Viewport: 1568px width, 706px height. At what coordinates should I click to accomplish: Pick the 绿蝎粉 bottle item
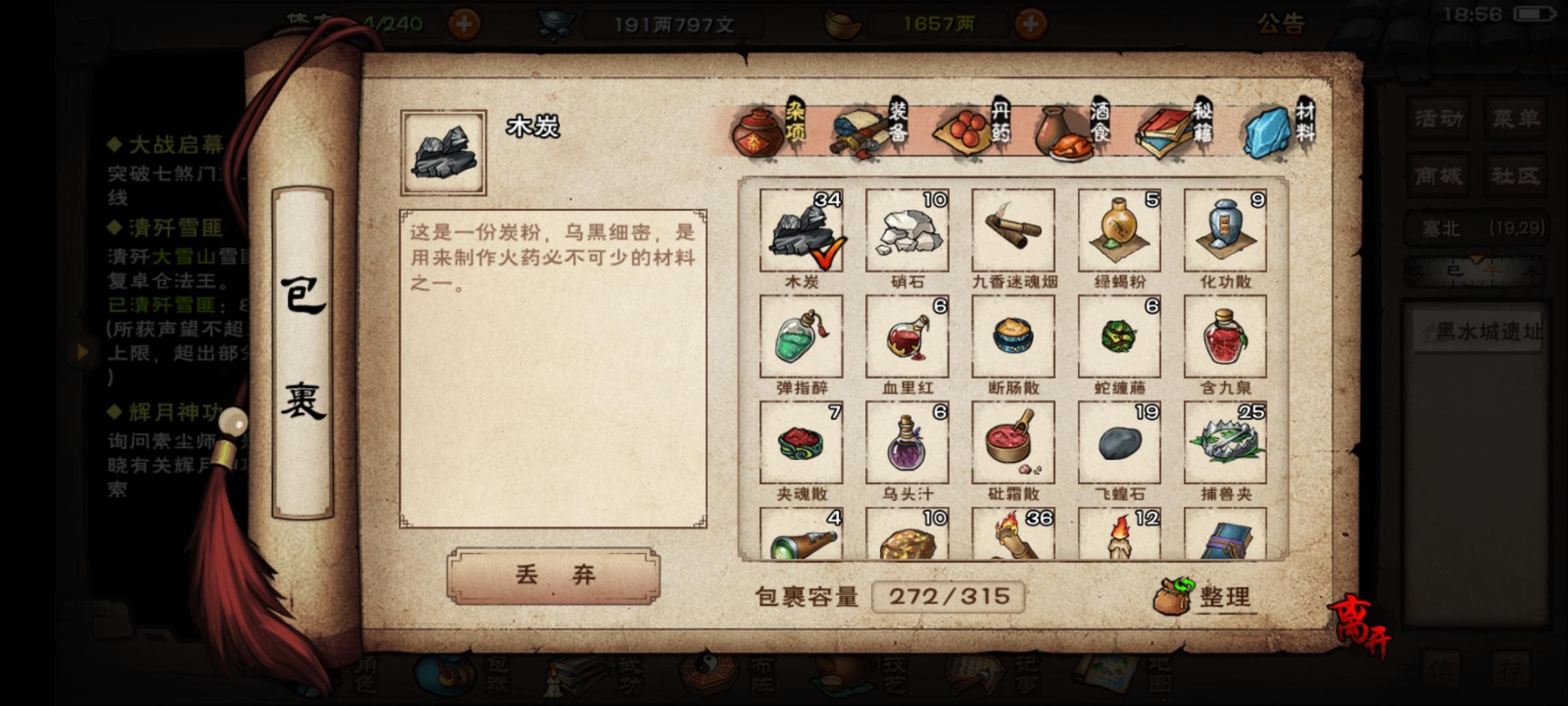tap(1119, 230)
